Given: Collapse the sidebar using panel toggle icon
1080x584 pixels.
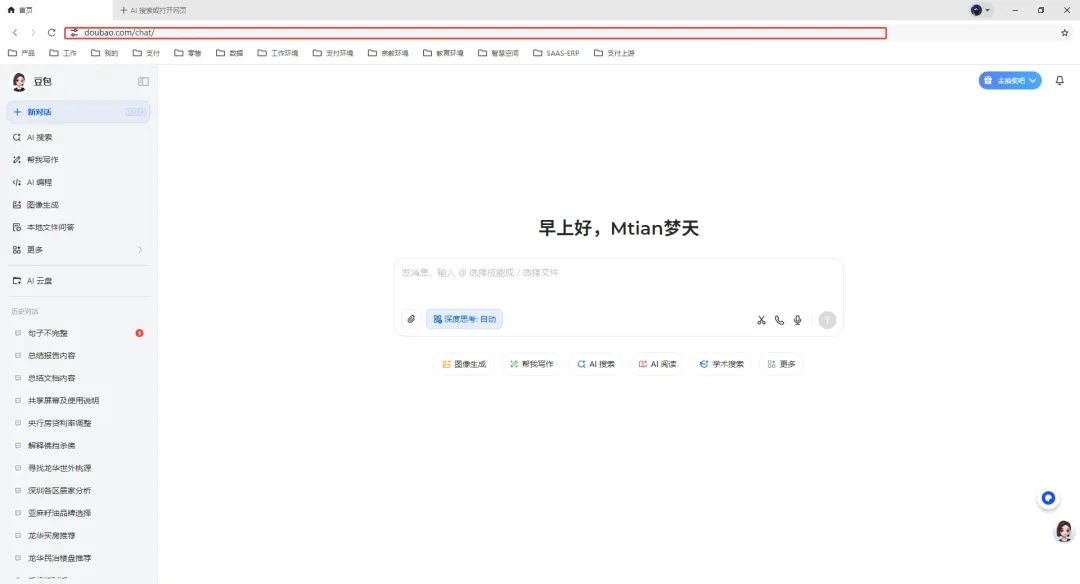Looking at the screenshot, I should pos(143,81).
